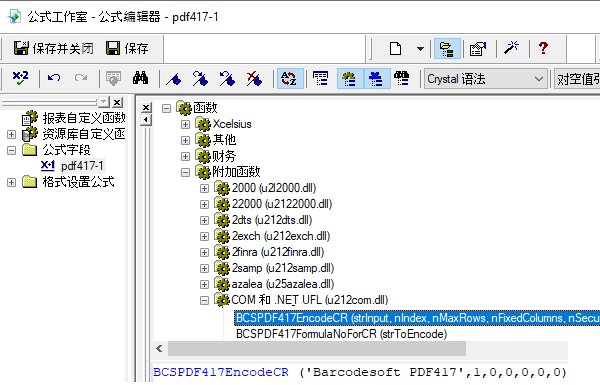Click the 公式字段 folder label

click(x=66, y=150)
